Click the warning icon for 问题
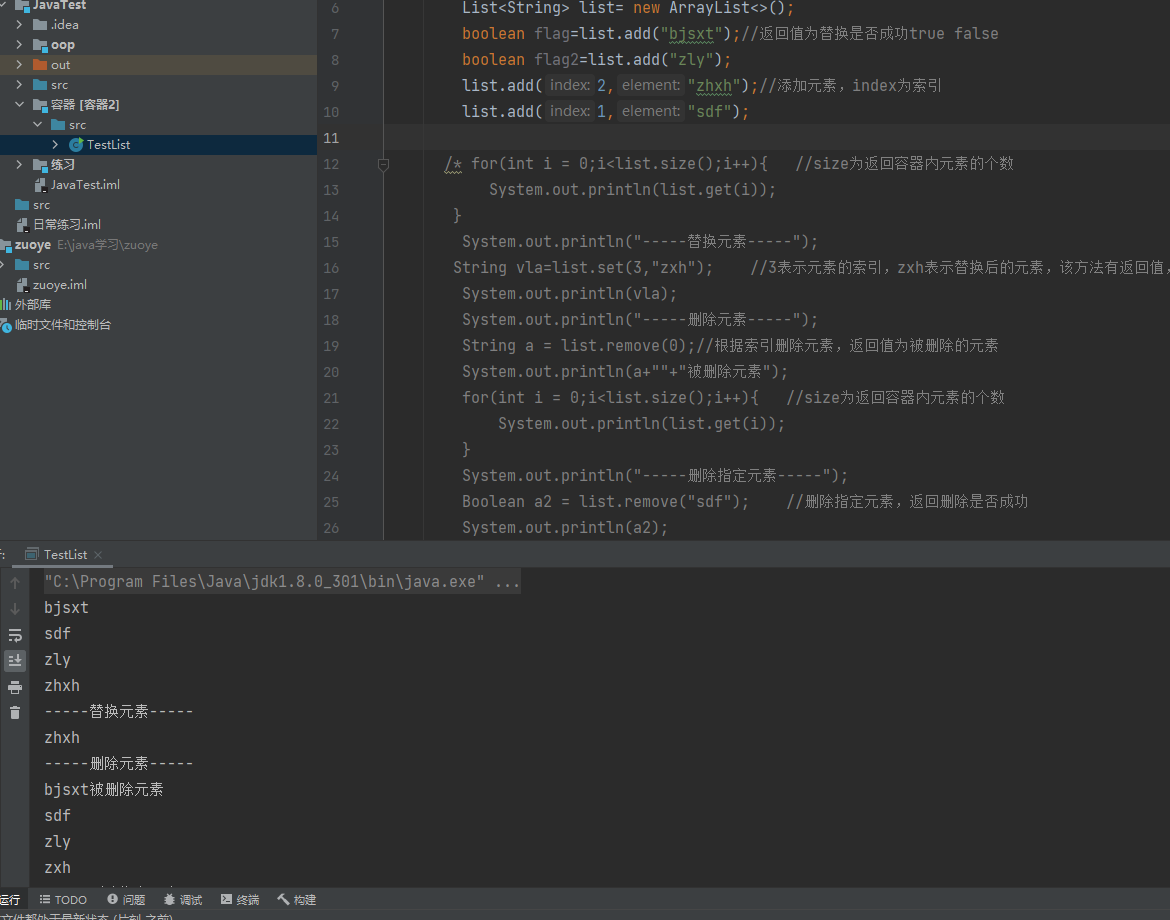The image size is (1170, 920). coord(113,899)
